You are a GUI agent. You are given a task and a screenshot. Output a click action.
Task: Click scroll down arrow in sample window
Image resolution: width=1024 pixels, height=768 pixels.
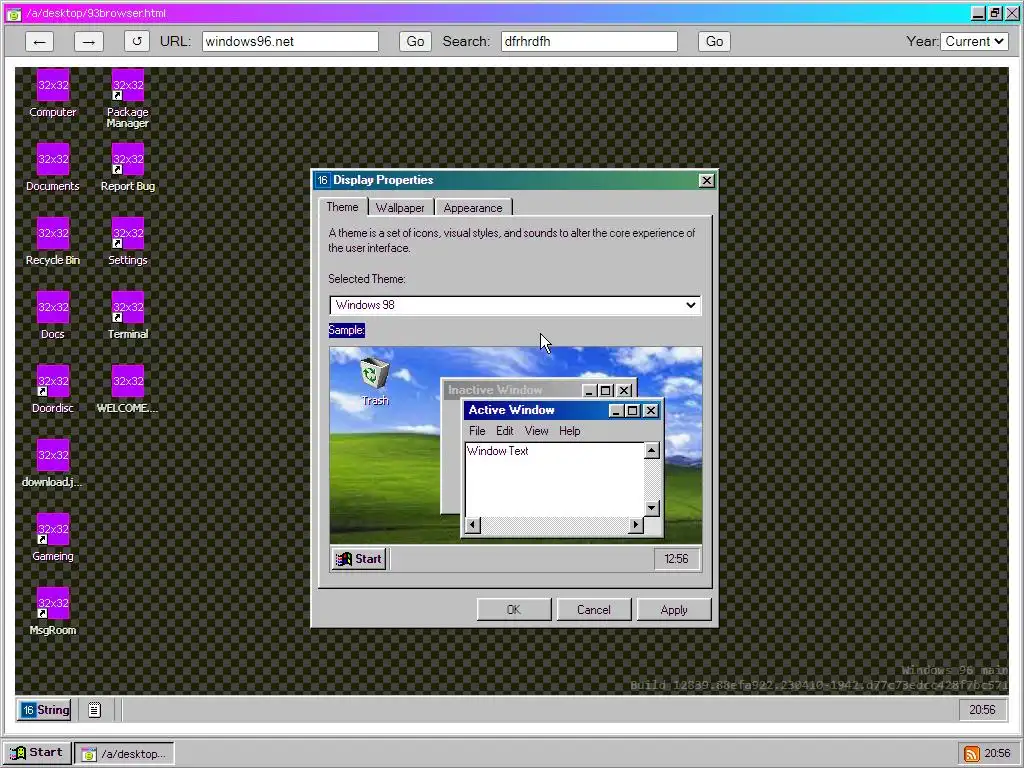click(x=651, y=507)
